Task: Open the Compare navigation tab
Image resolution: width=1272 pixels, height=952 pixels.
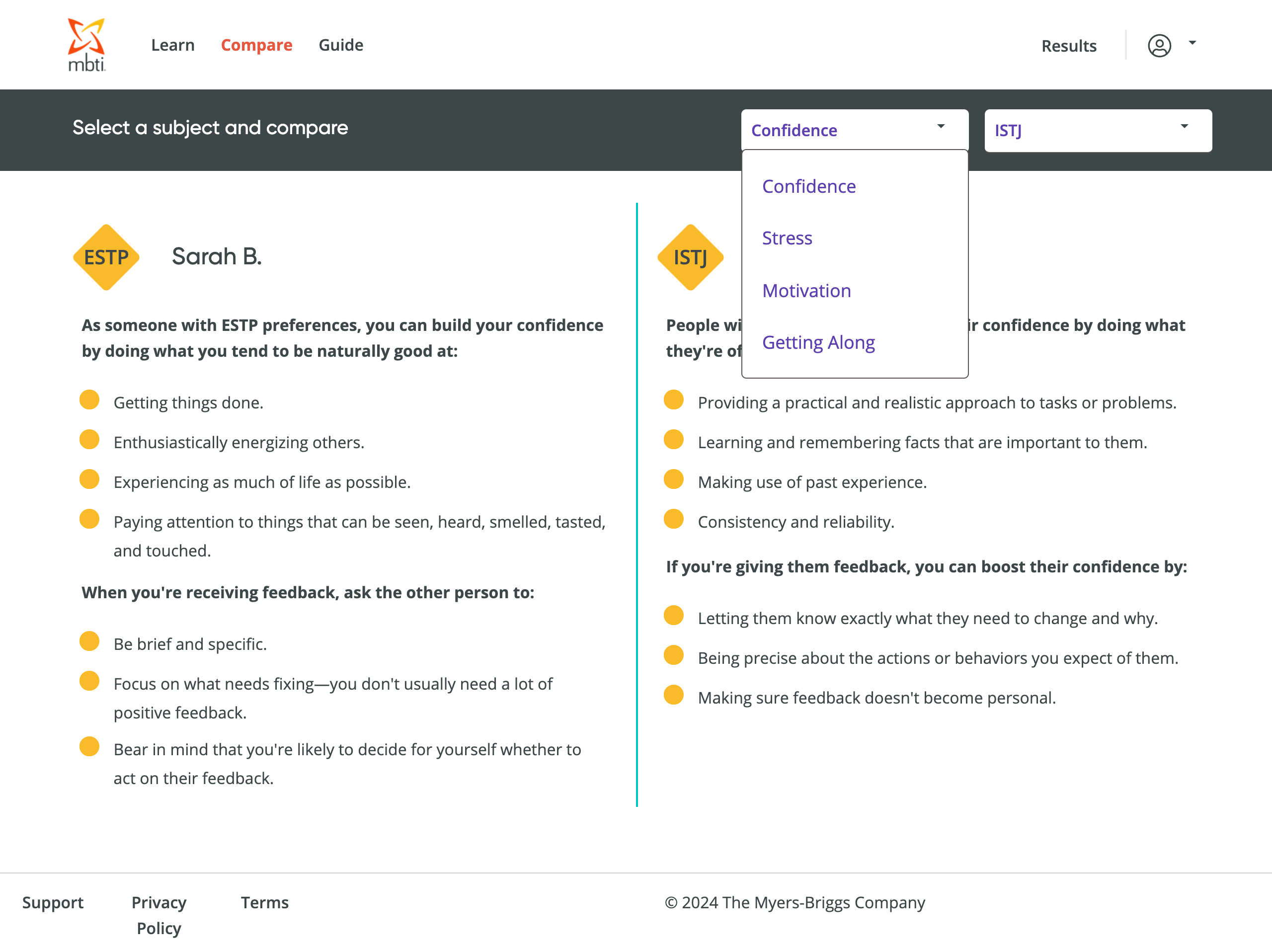Action: [256, 45]
